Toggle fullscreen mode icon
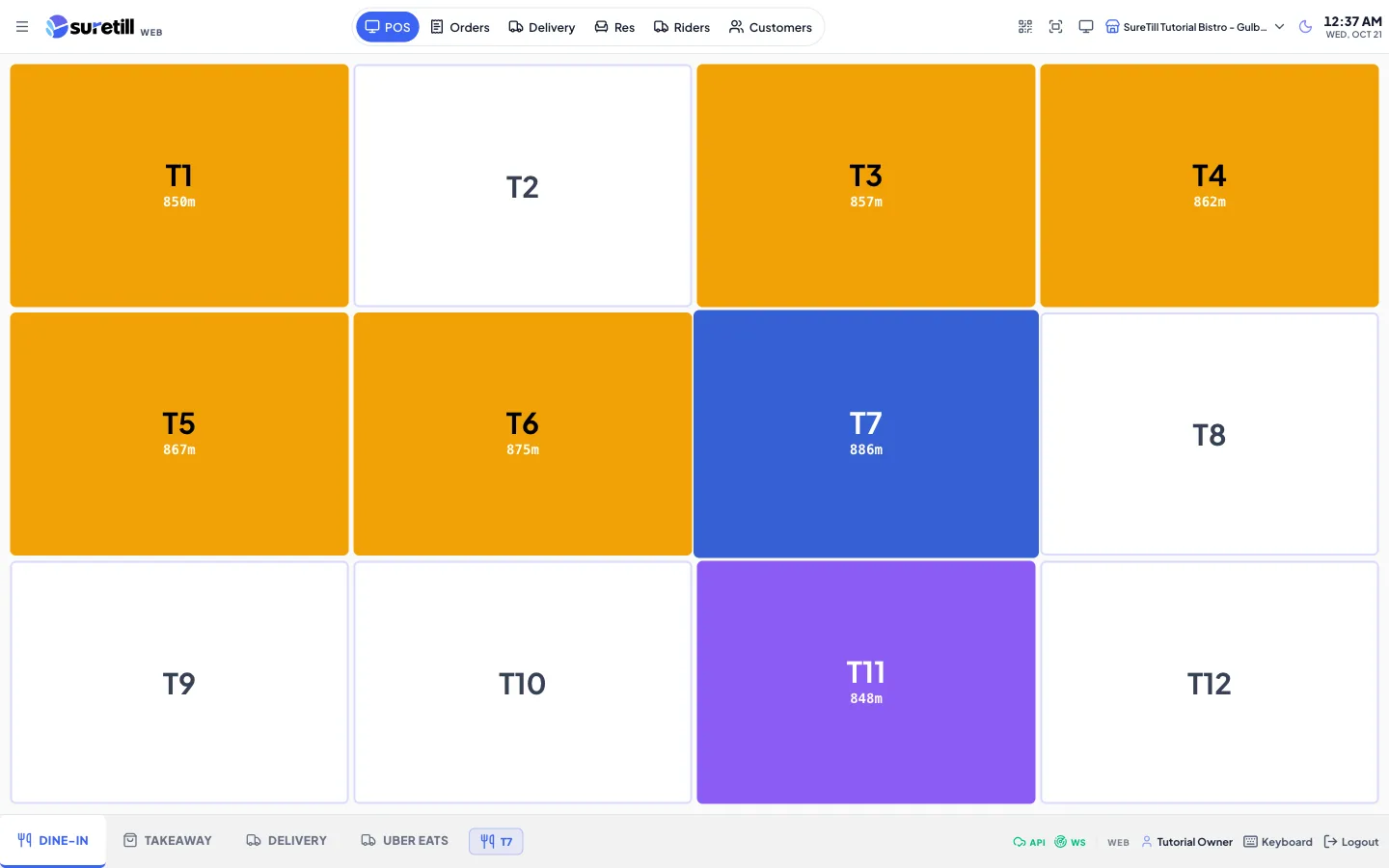 point(1055,27)
